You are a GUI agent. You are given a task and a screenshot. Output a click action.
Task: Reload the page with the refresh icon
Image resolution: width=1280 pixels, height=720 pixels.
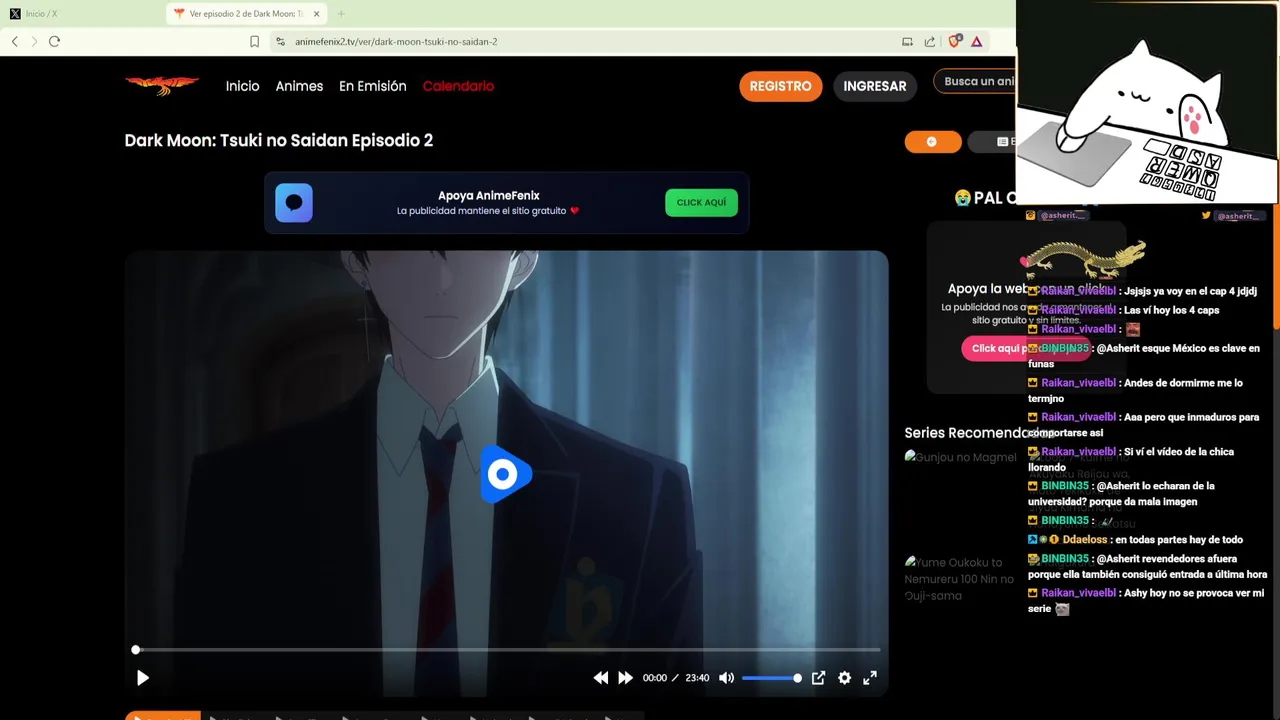pos(54,41)
